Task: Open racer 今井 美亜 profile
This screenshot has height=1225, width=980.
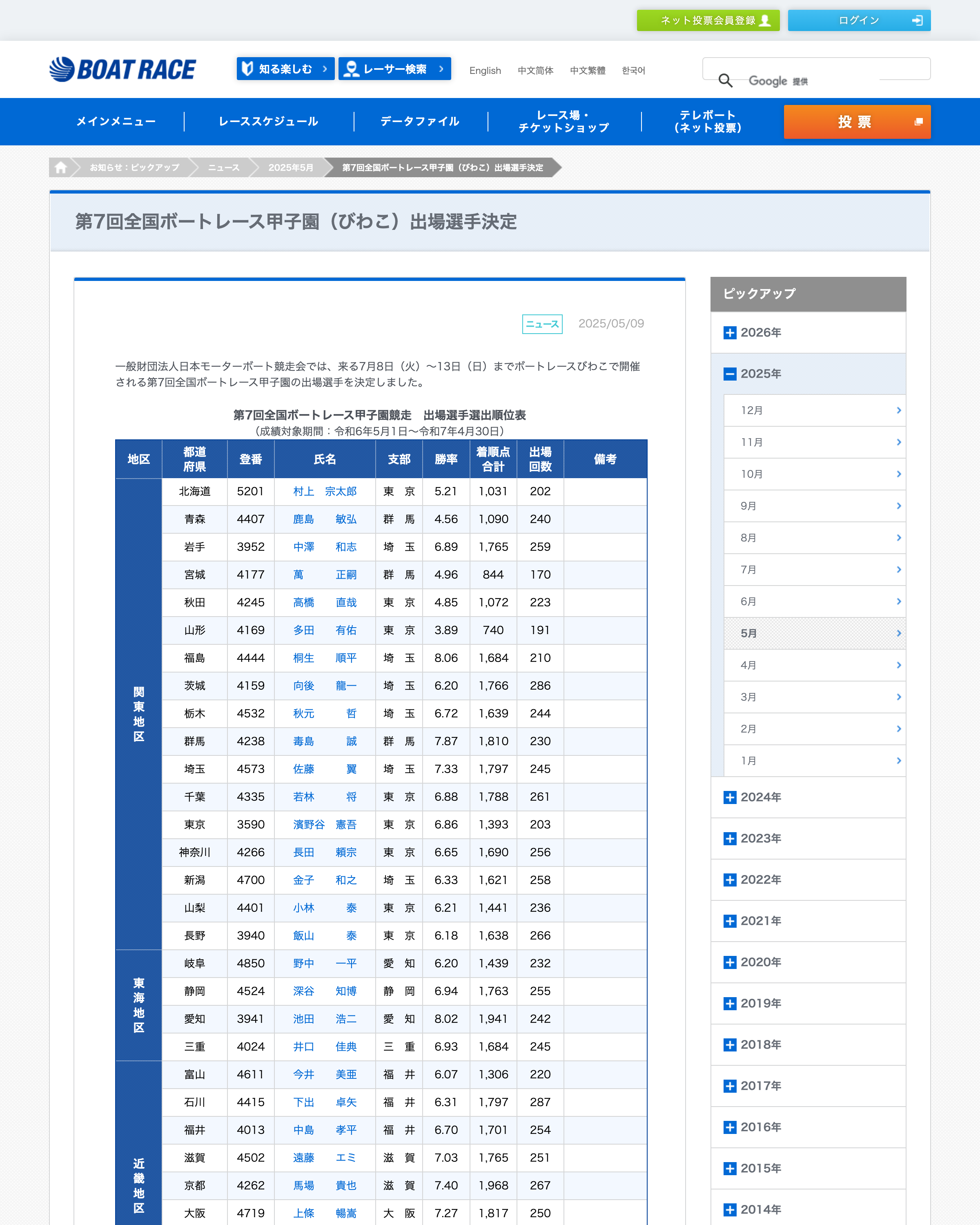Action: point(325,1074)
